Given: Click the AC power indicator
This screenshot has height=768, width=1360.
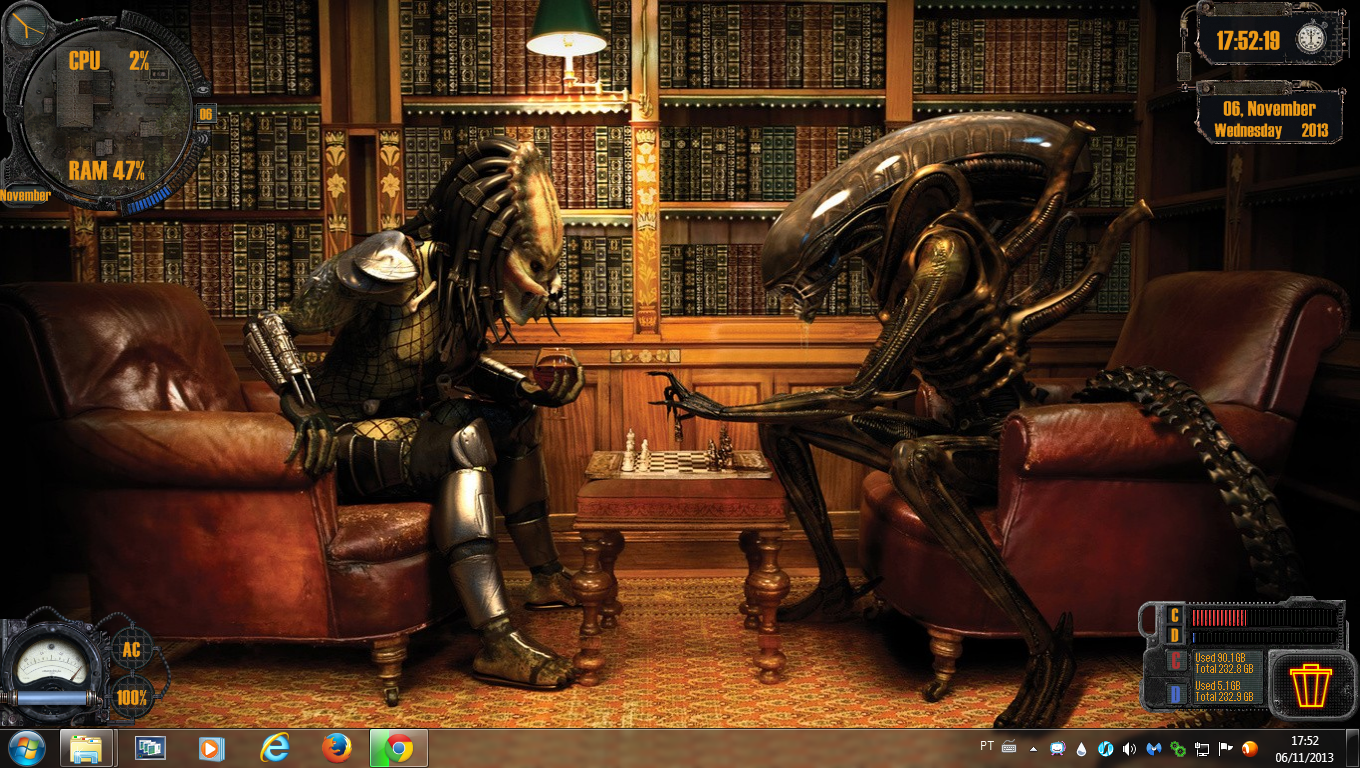Looking at the screenshot, I should pyautogui.click(x=132, y=651).
